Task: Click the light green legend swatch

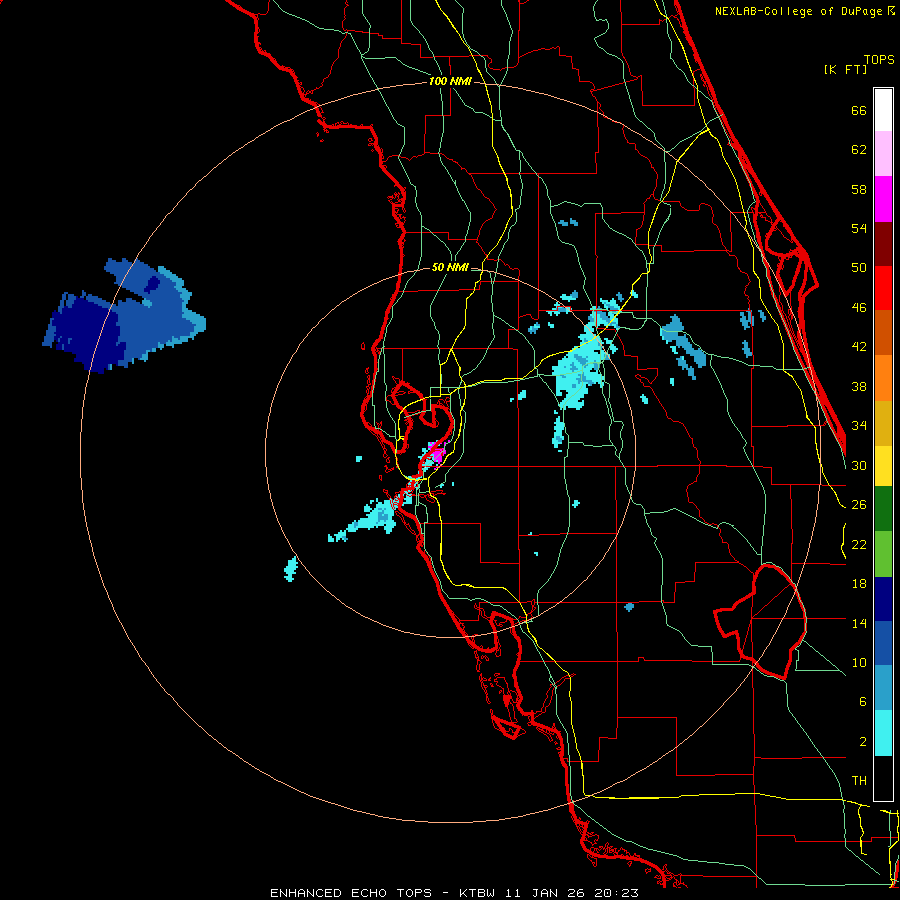Action: click(883, 554)
